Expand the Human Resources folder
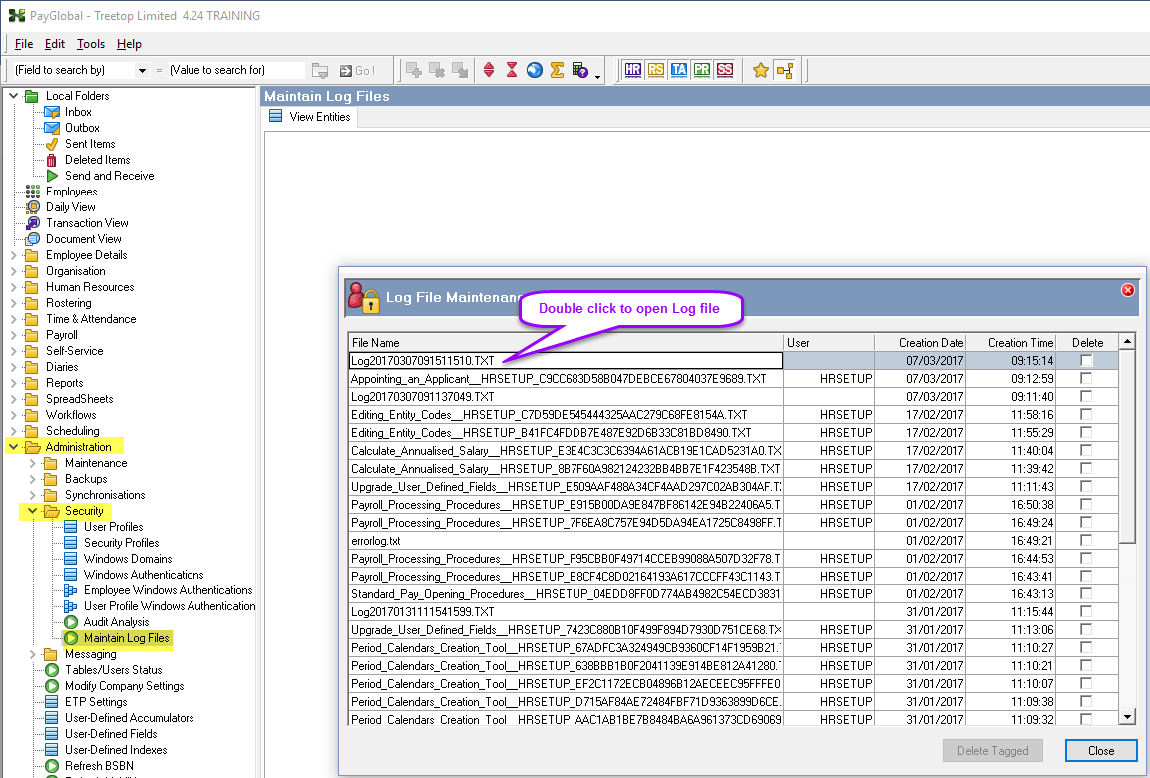1150x778 pixels. click(x=13, y=287)
